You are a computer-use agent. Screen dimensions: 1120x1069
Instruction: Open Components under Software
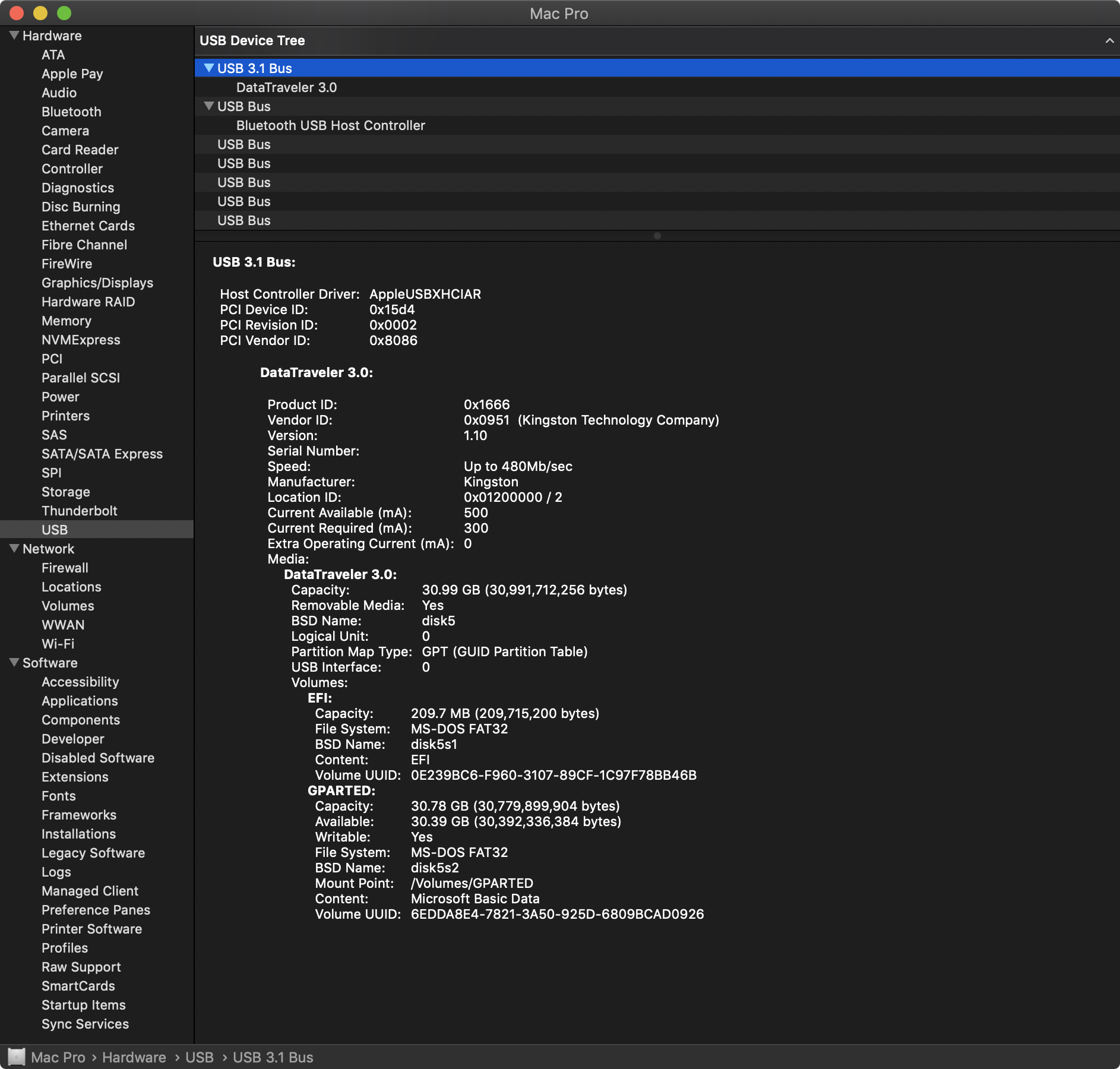pyautogui.click(x=81, y=720)
